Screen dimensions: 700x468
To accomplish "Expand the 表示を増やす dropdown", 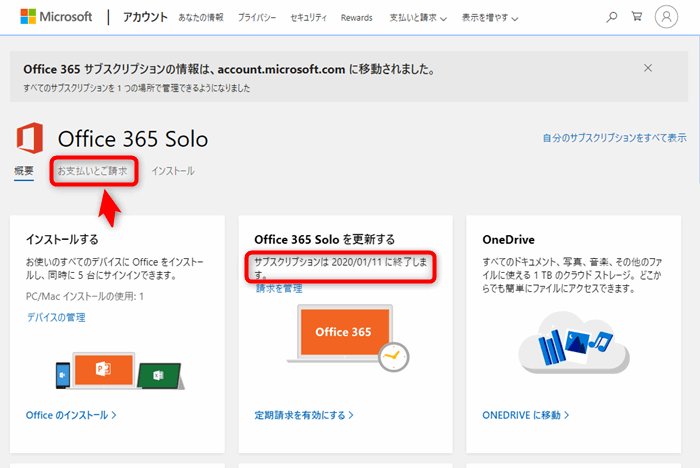I will pyautogui.click(x=490, y=18).
